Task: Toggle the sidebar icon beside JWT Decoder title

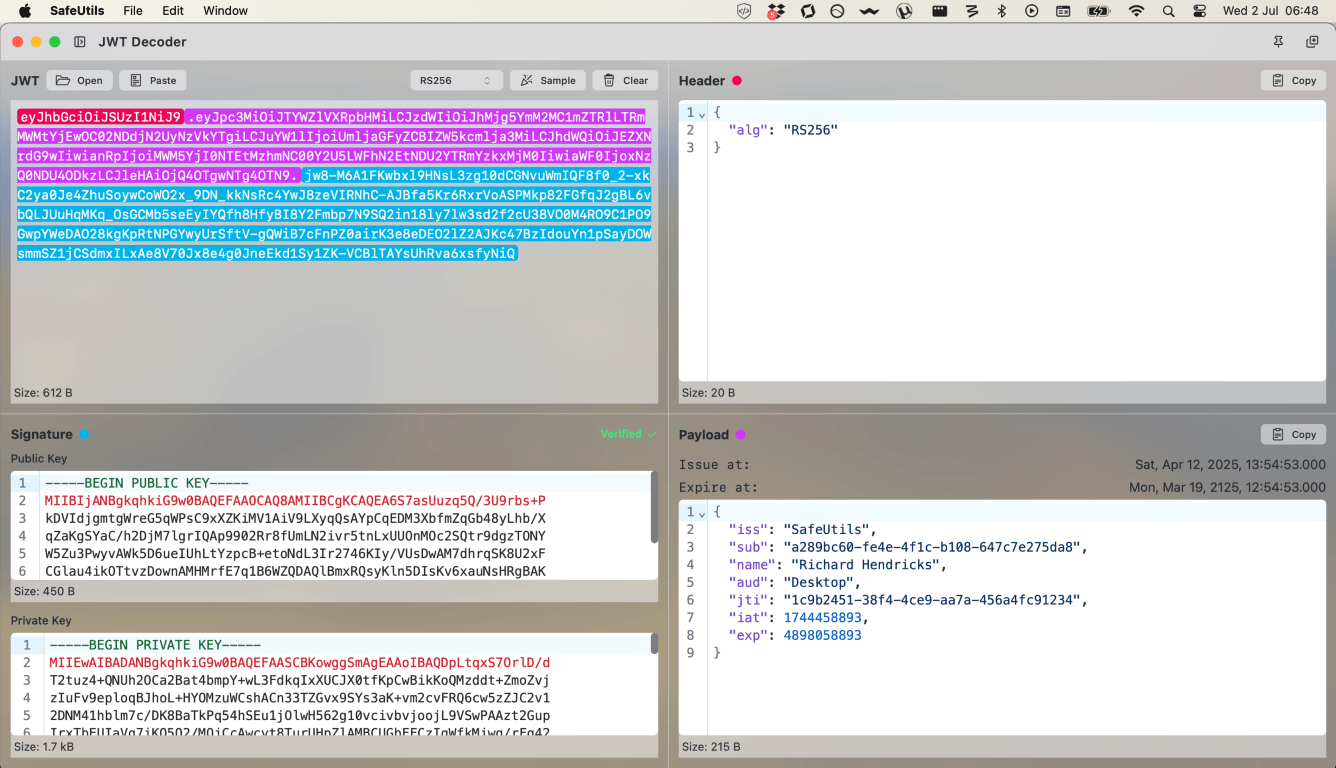Action: (80, 42)
